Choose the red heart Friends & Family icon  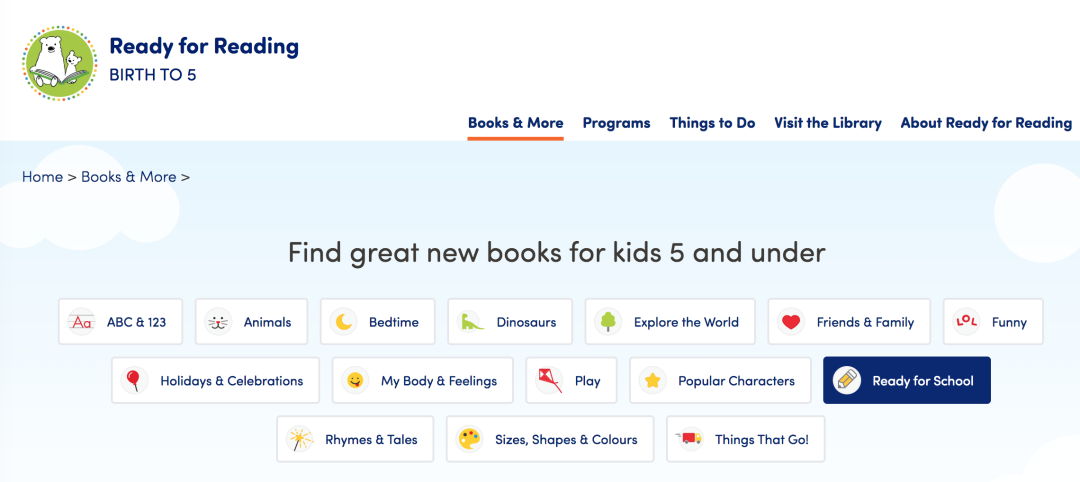pyautogui.click(x=791, y=322)
